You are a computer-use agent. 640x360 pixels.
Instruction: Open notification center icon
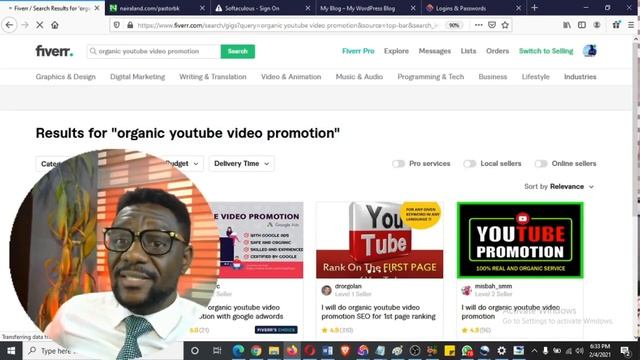(x=625, y=351)
